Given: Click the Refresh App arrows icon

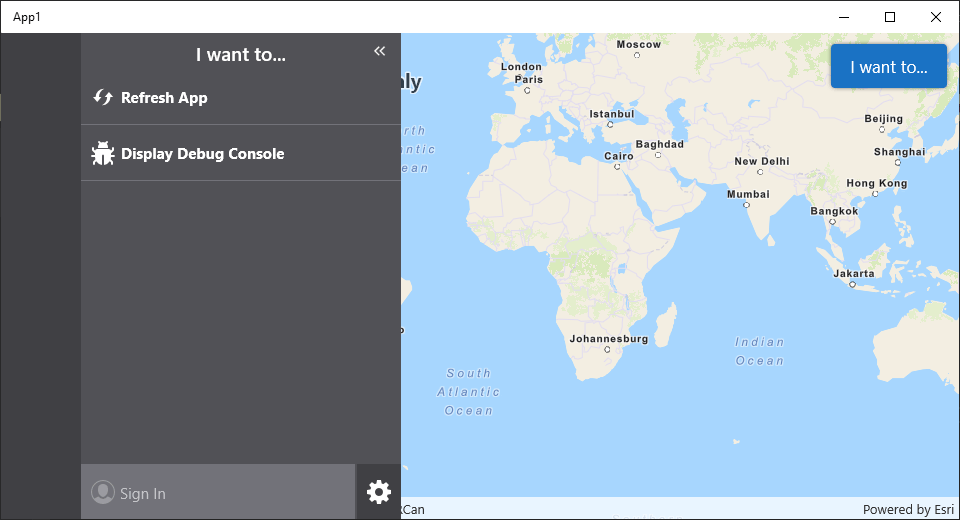Looking at the screenshot, I should [x=103, y=97].
